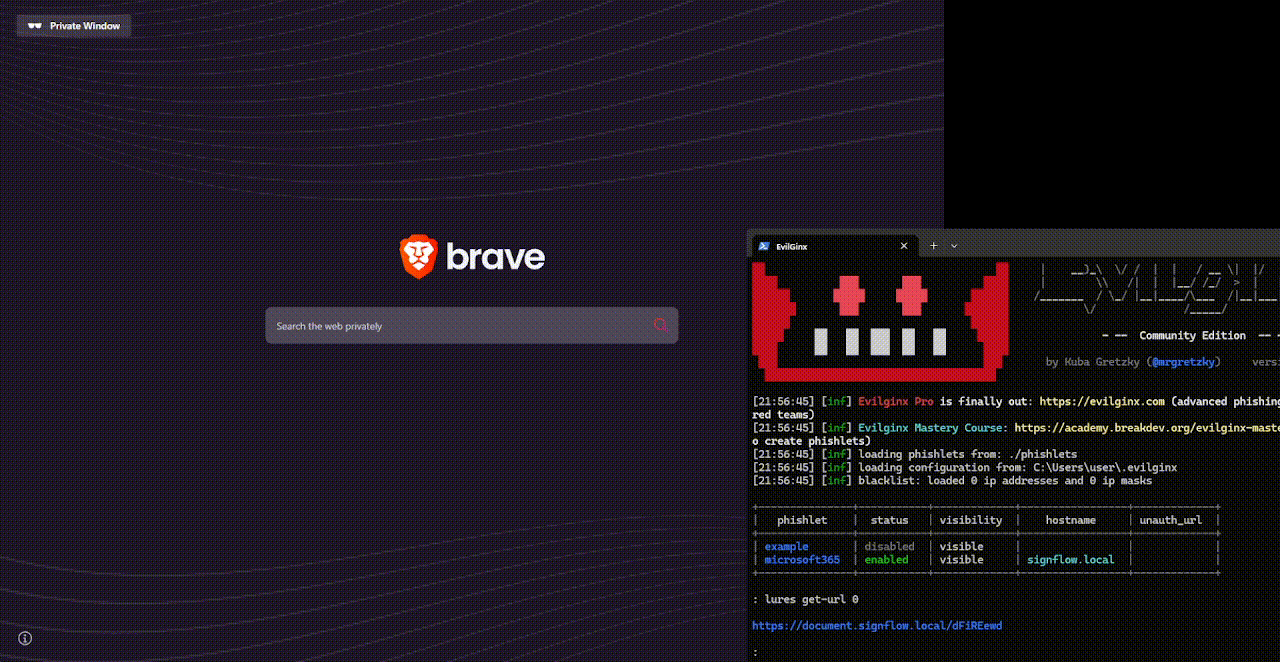1280x662 pixels.
Task: Click 'Evilginx Pro' text in log
Action: [x=896, y=401]
